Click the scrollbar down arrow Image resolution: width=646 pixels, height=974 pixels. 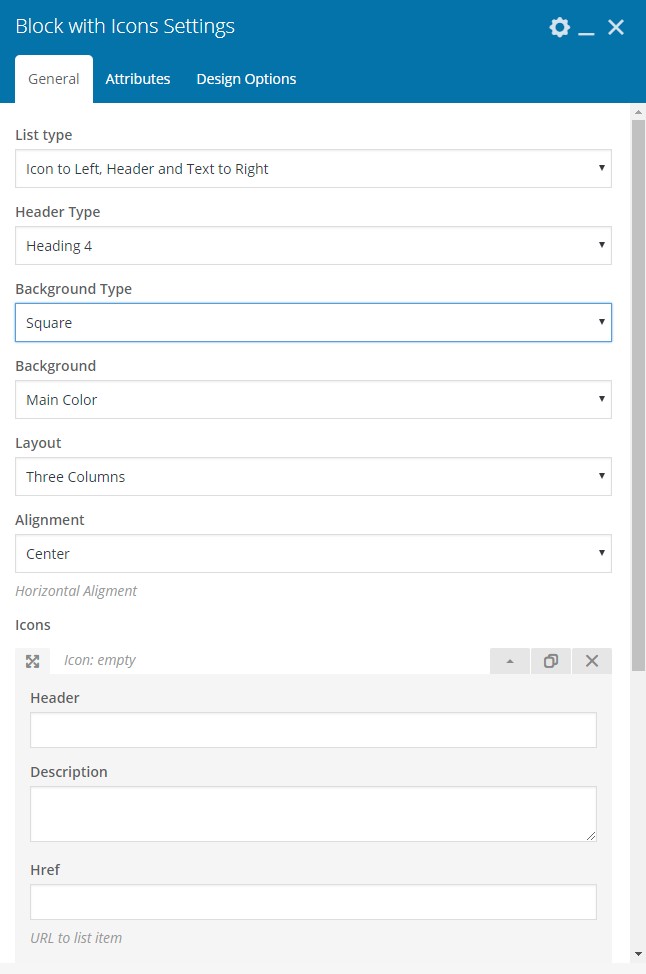click(x=639, y=954)
